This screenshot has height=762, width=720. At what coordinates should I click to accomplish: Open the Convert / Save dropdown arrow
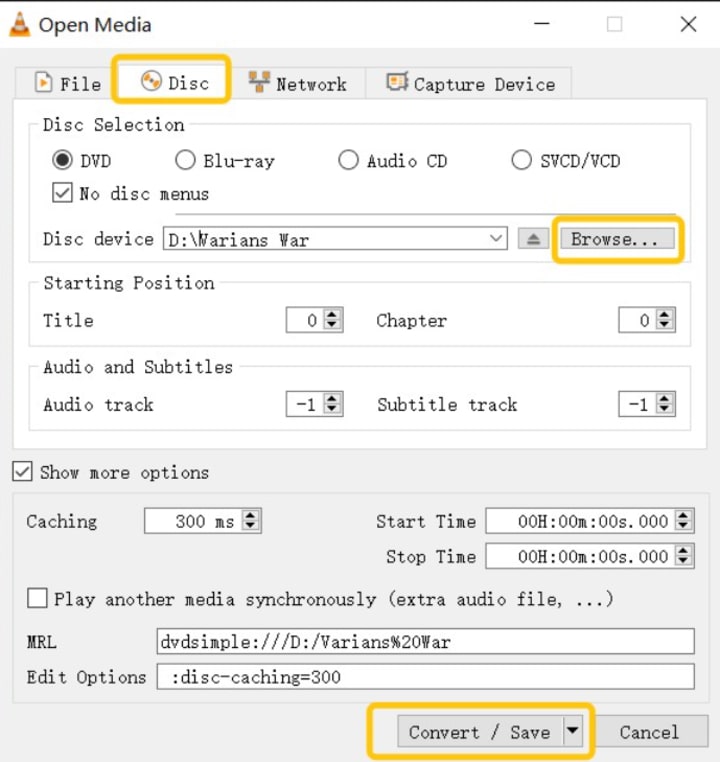(x=573, y=730)
